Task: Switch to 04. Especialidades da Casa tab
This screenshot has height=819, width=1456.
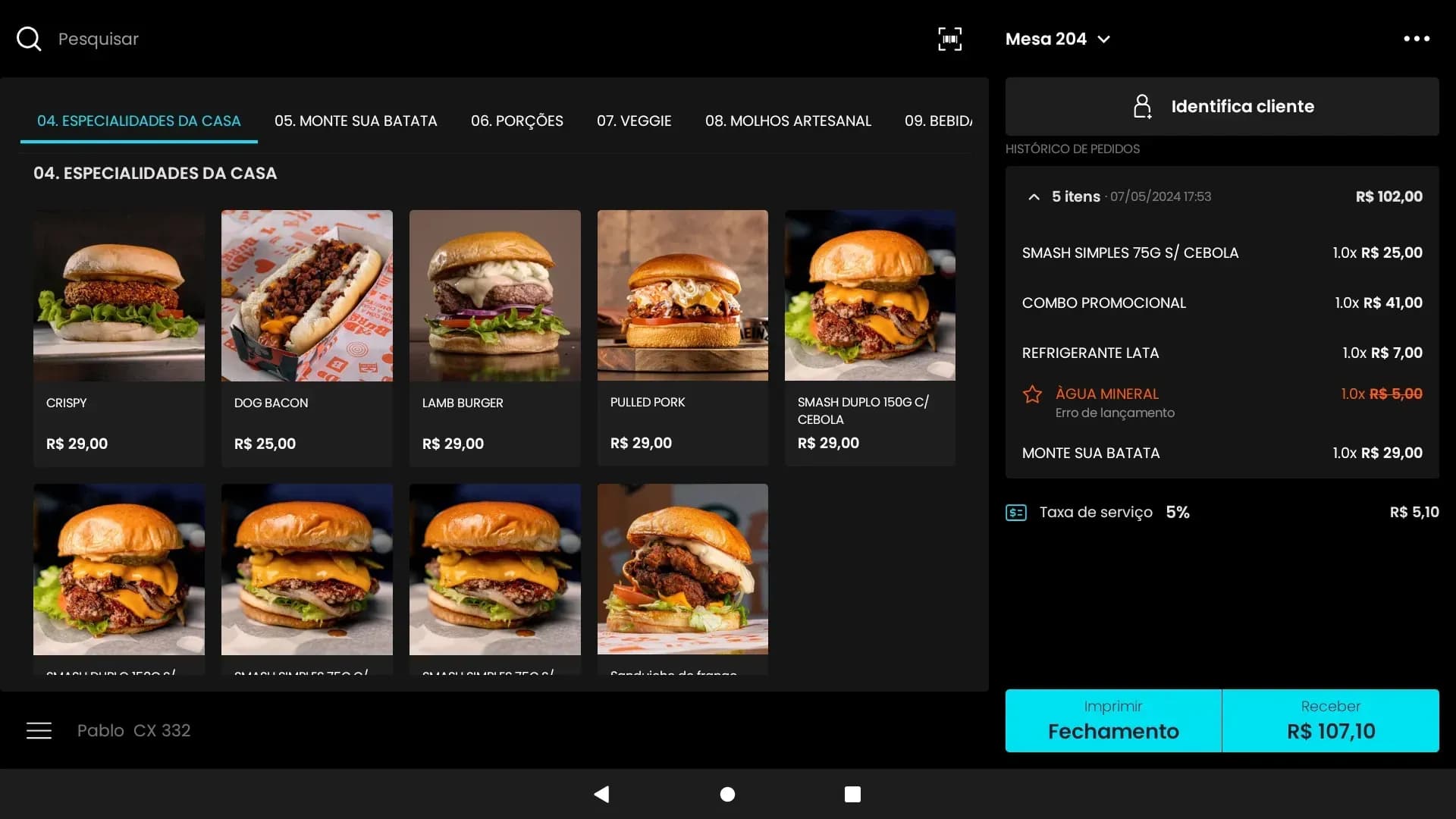Action: click(x=139, y=121)
